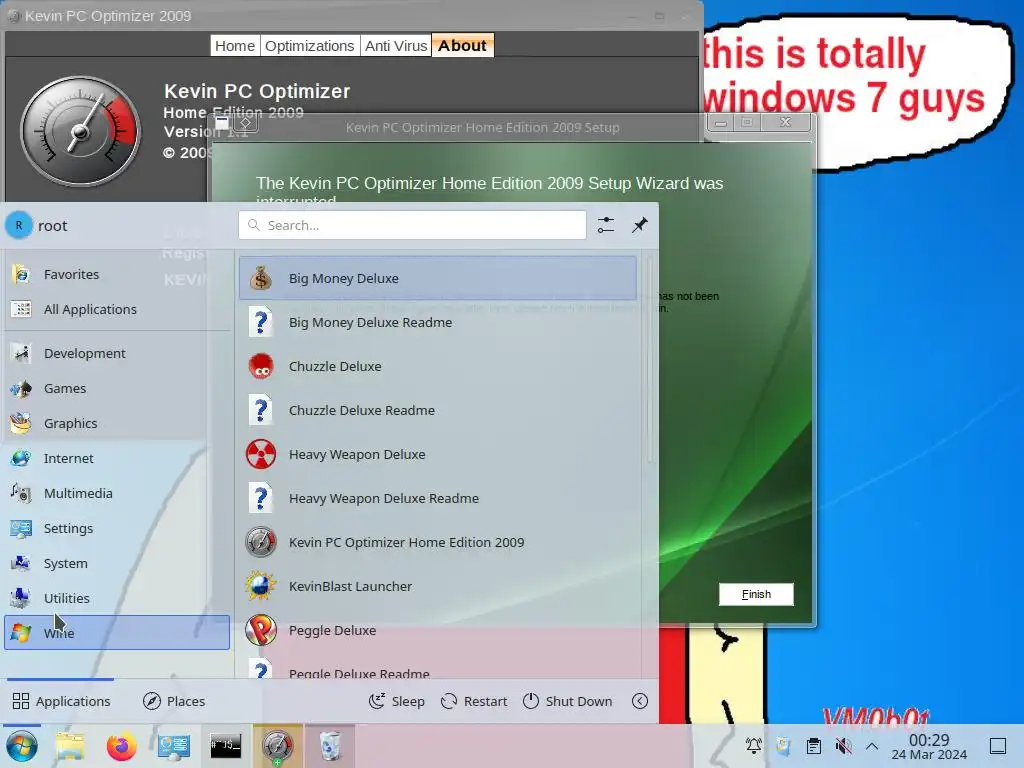Viewport: 1024px width, 768px height.
Task: Expand hidden system tray icons
Action: (x=872, y=746)
